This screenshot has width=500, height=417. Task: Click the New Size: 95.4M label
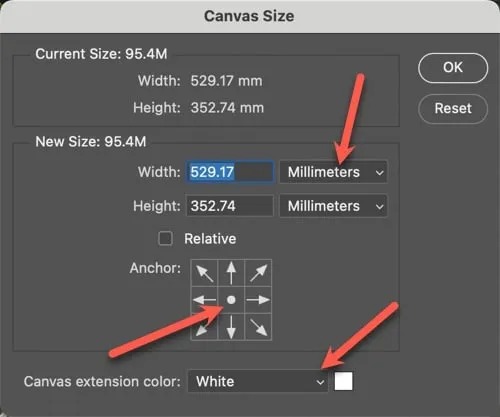[x=91, y=142]
